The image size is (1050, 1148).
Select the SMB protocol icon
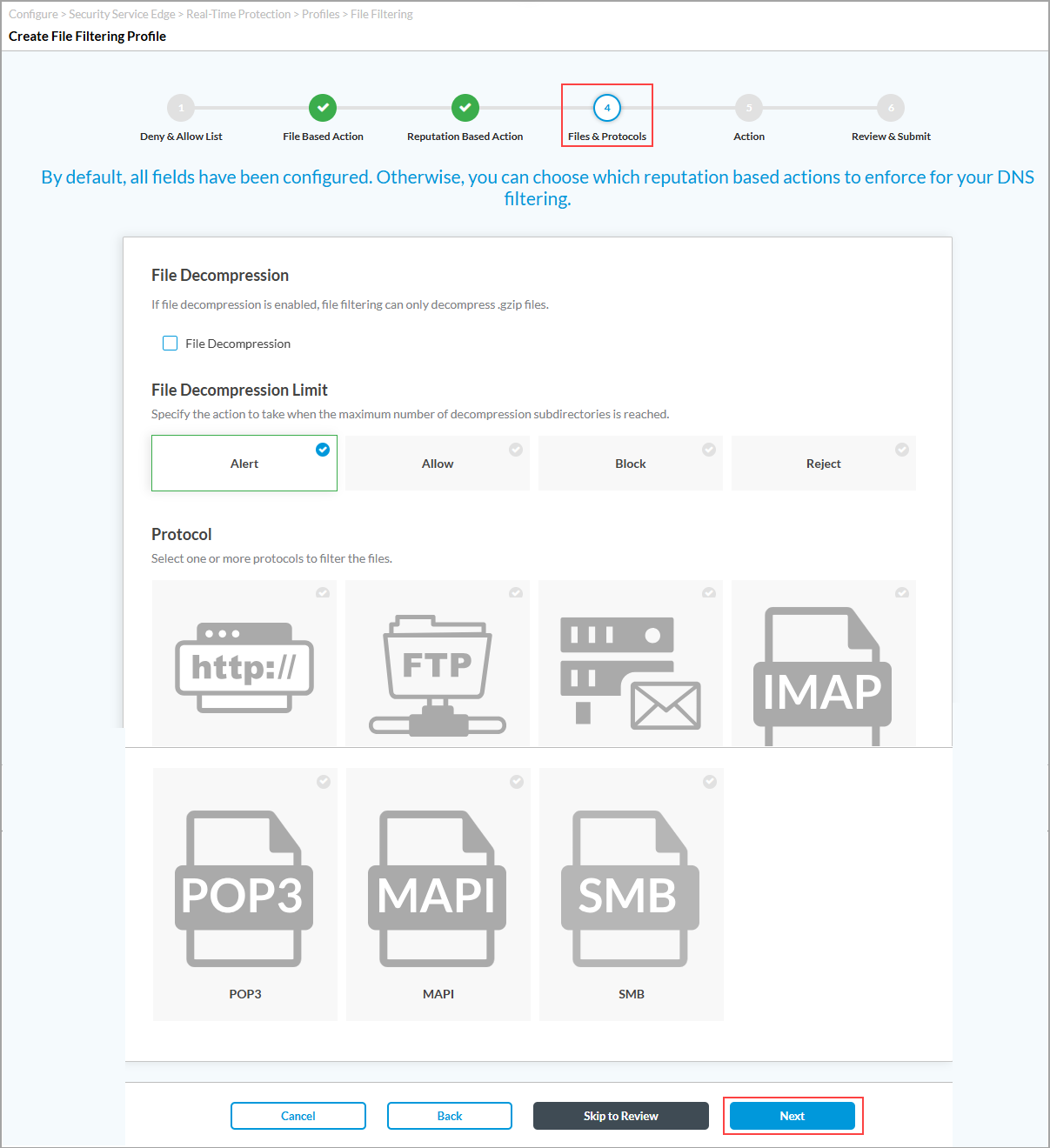click(631, 891)
